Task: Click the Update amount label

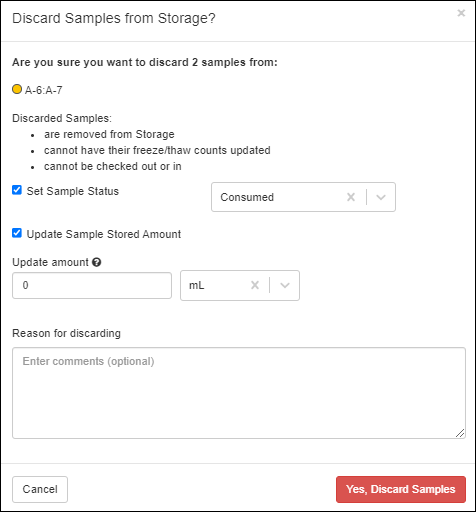Action: pos(50,262)
